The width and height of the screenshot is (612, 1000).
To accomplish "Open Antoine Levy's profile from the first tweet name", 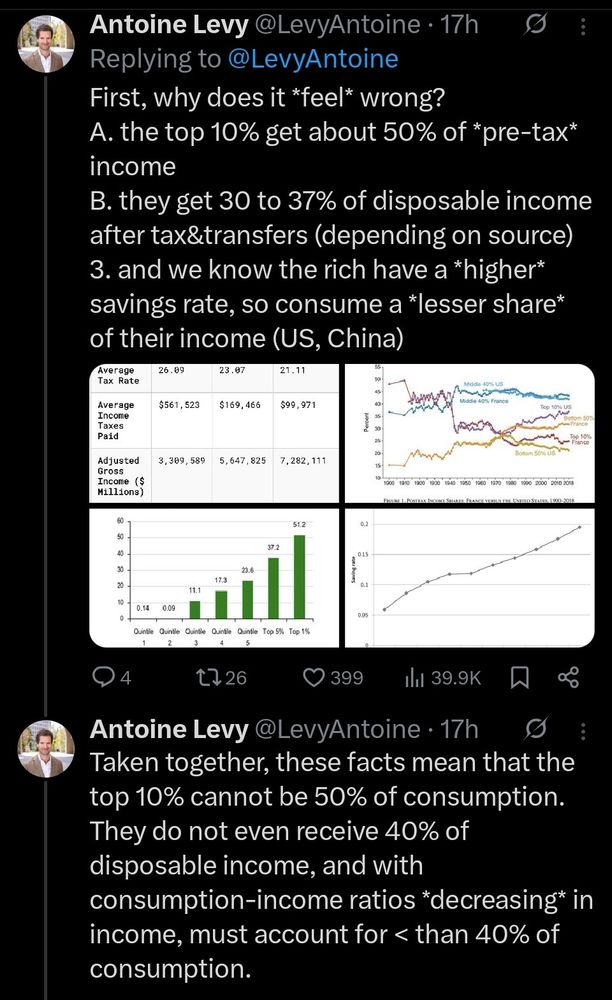I will click(x=169, y=24).
